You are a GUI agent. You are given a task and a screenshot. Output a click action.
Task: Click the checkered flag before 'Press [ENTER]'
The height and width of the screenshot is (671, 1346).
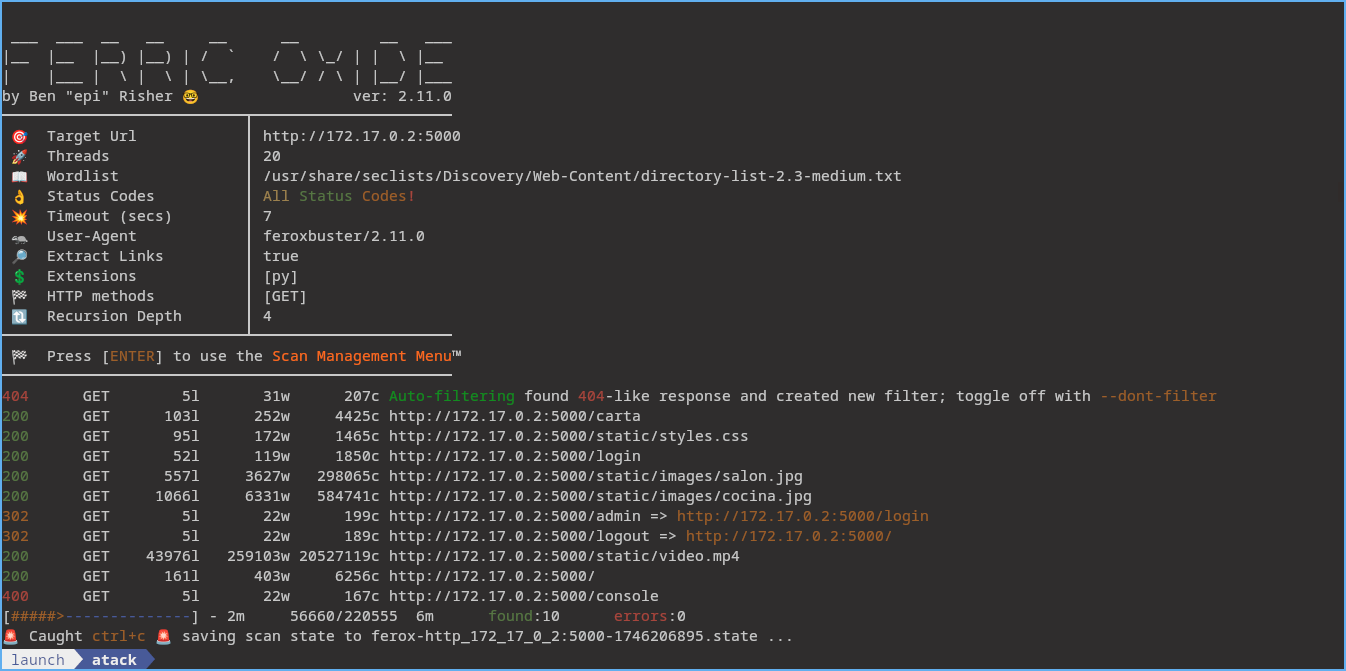point(19,357)
